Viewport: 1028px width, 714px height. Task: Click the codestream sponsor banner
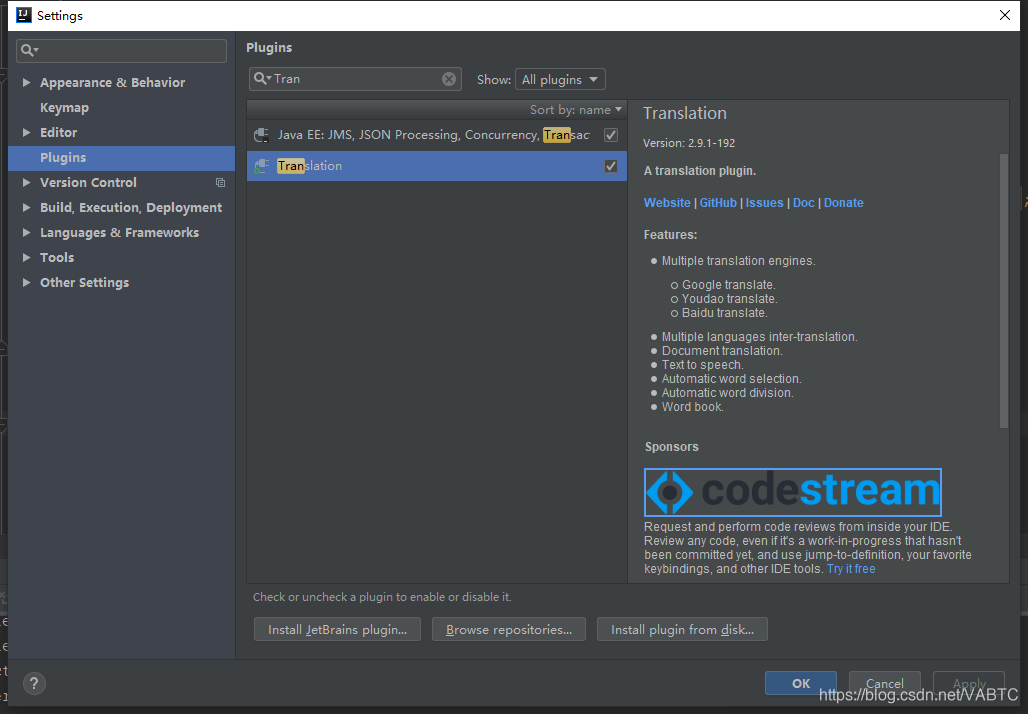click(x=793, y=492)
